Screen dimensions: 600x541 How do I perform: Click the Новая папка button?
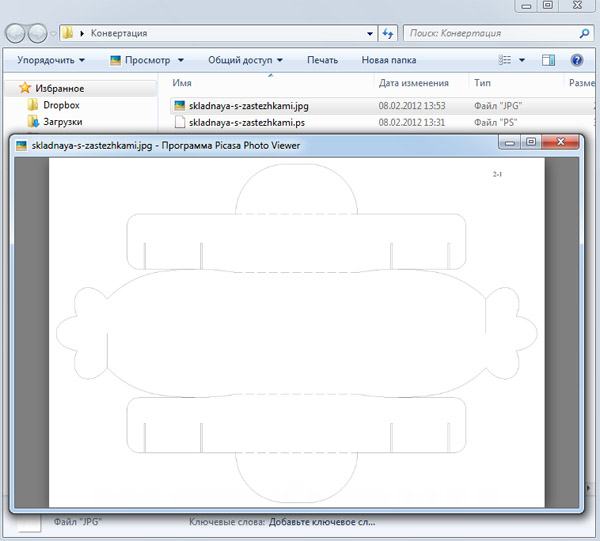pyautogui.click(x=389, y=60)
